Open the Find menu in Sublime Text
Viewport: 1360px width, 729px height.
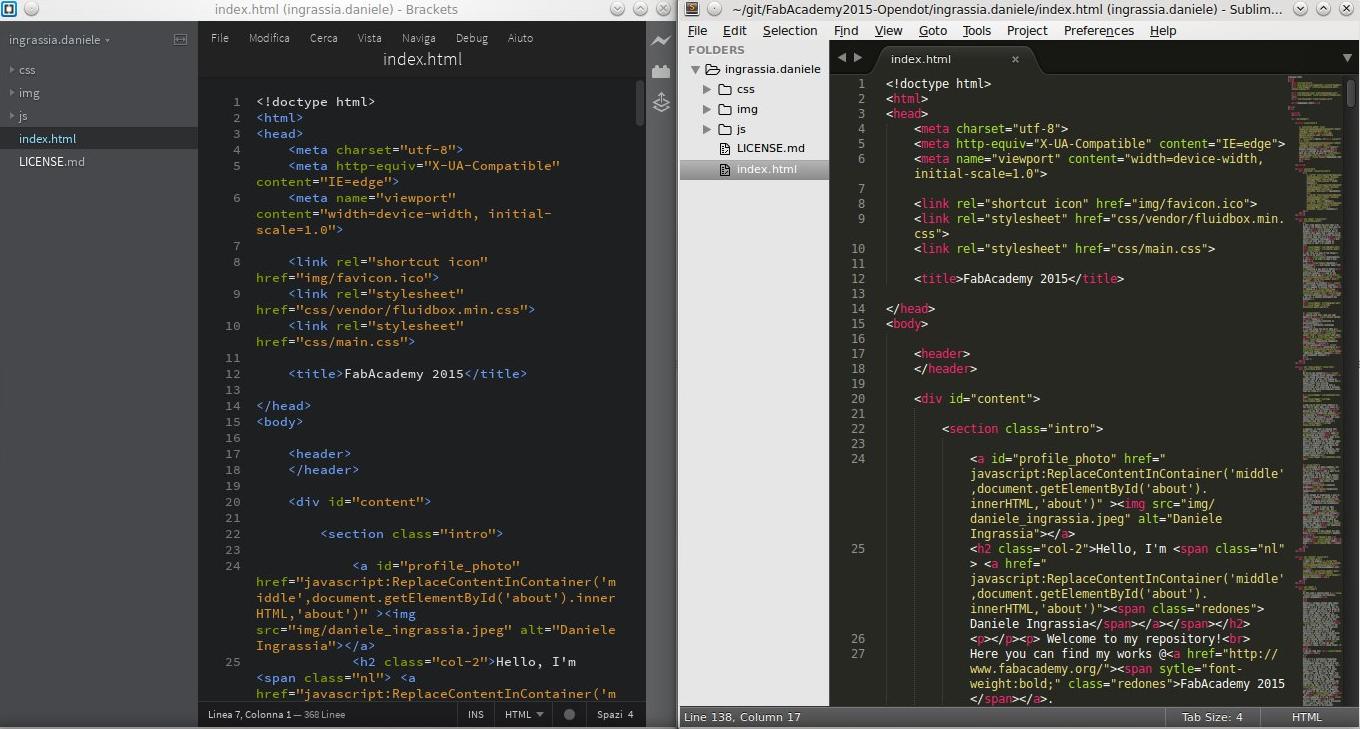click(846, 31)
